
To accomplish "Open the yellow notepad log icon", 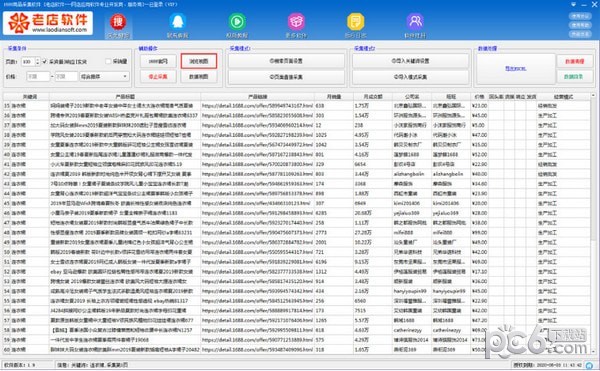I will [x=355, y=22].
